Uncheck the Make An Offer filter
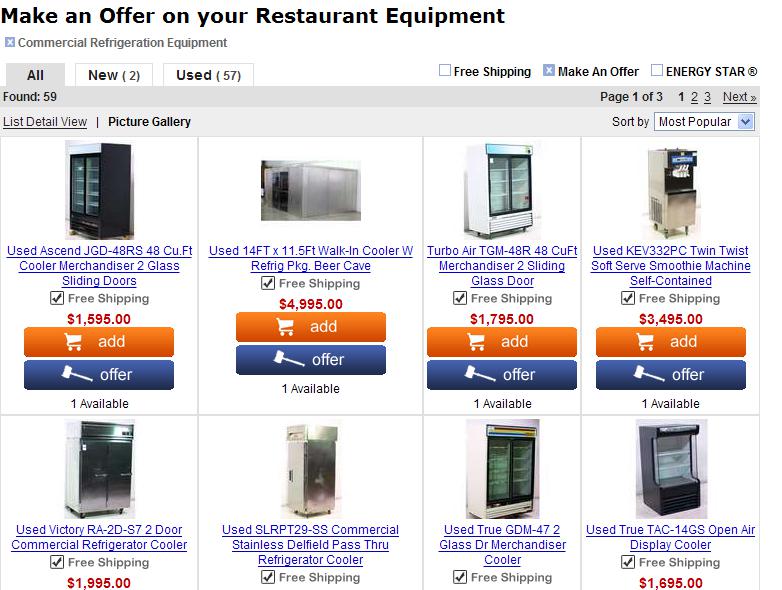The height and width of the screenshot is (590, 782). coord(549,71)
